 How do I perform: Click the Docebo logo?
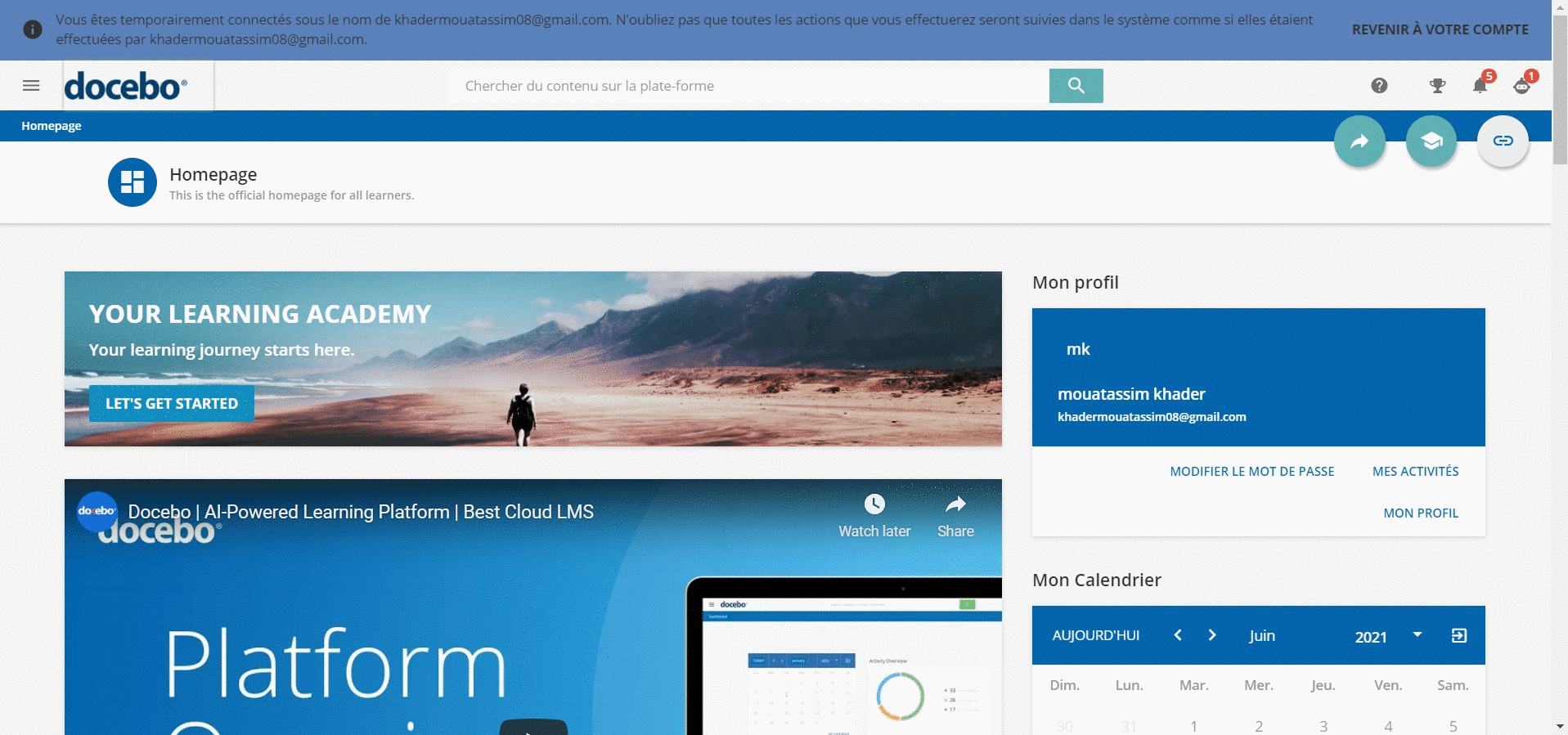126,86
